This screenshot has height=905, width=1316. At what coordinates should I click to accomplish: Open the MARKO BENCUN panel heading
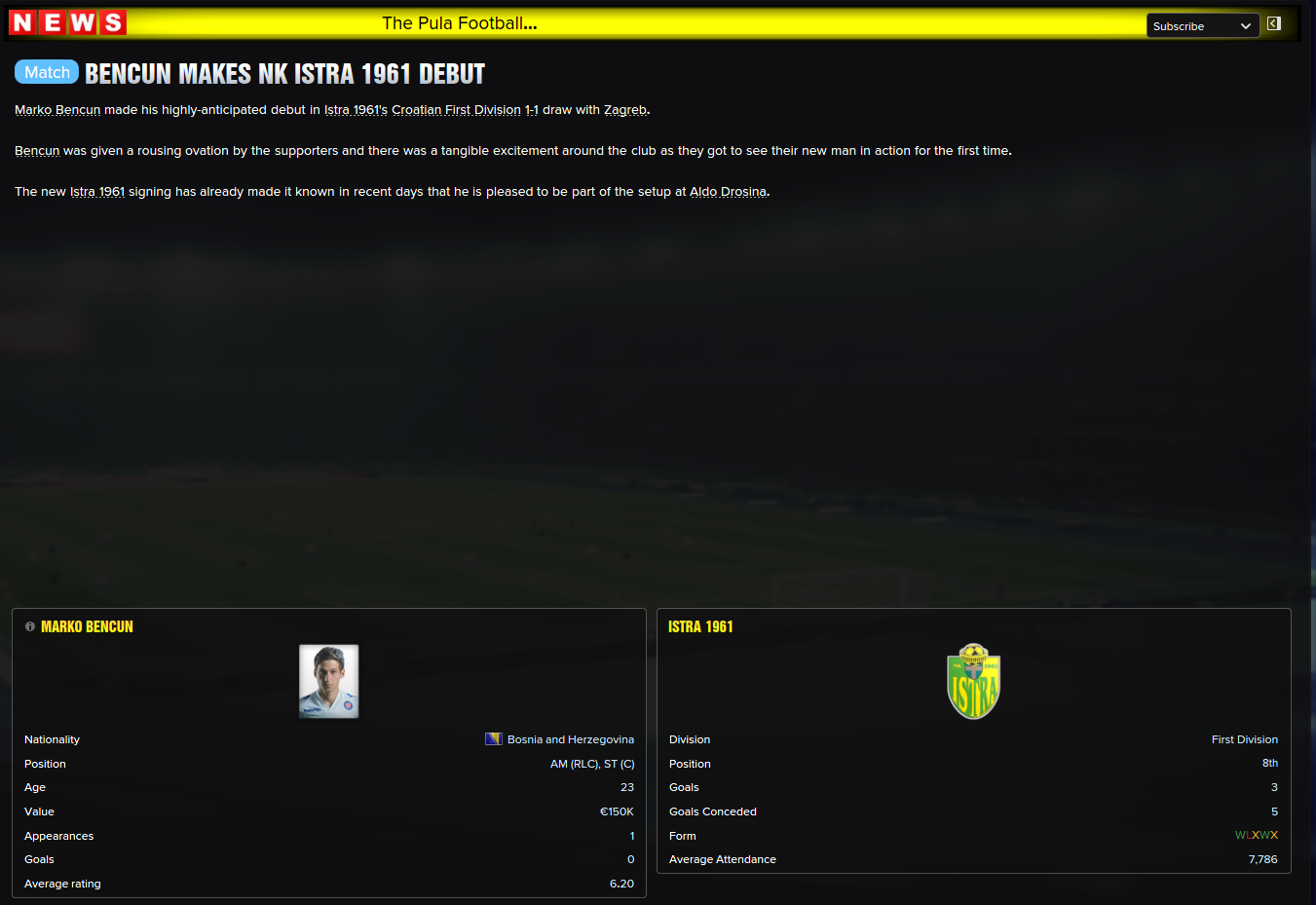pos(87,626)
